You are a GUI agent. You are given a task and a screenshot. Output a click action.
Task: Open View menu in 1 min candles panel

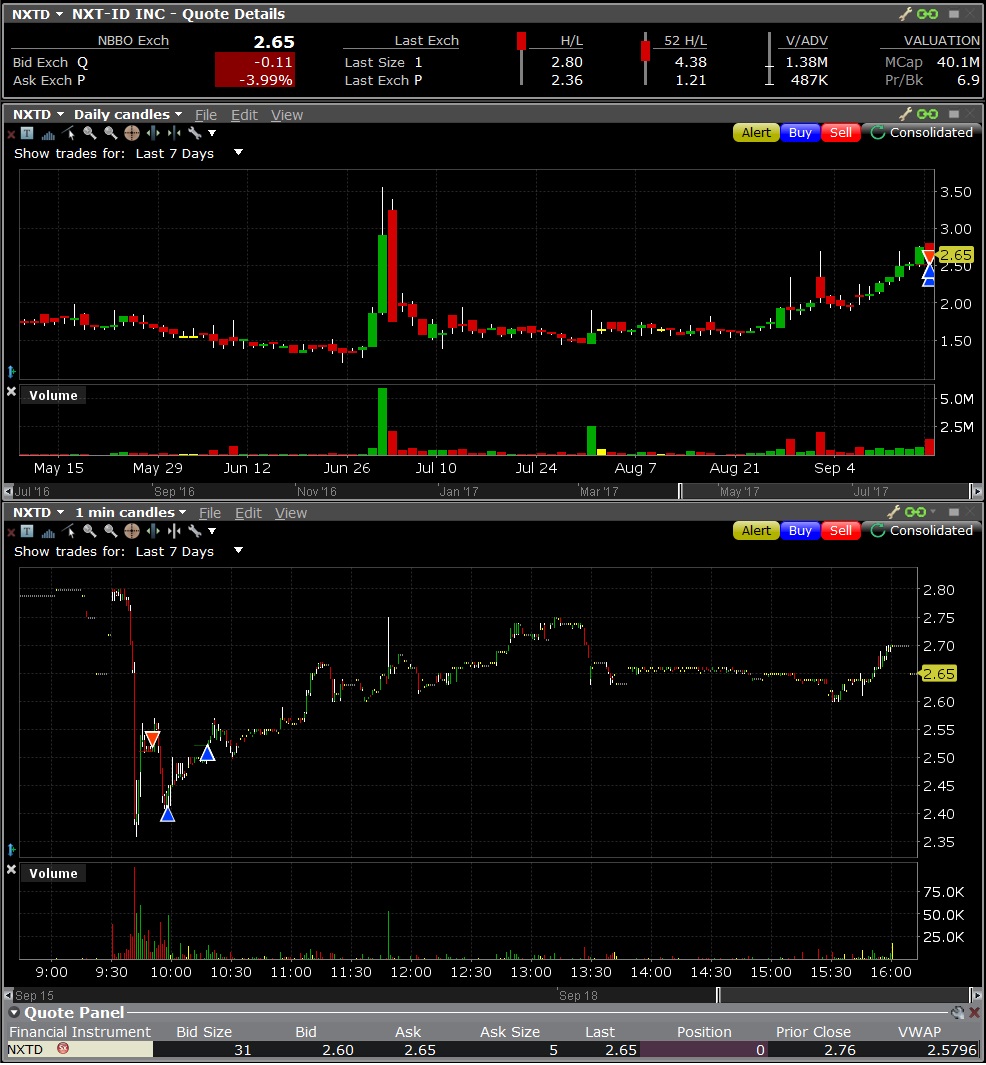coord(291,513)
